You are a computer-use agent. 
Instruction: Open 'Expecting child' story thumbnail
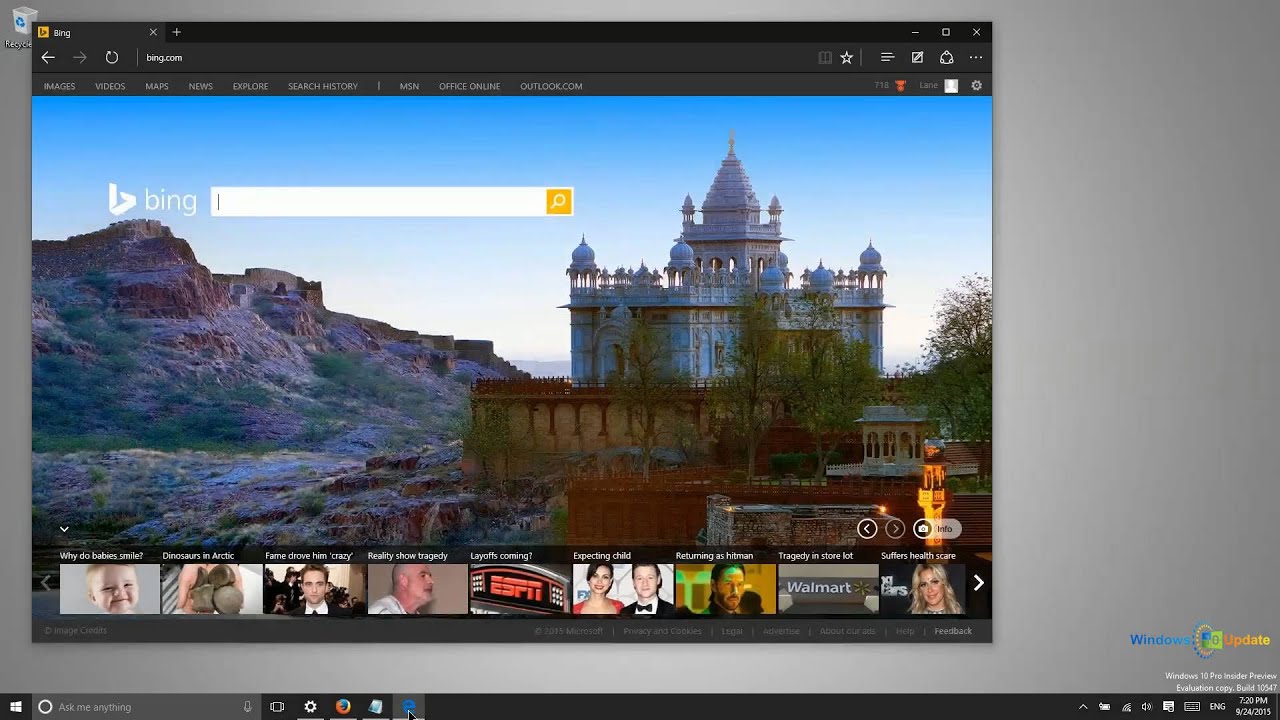coord(623,589)
